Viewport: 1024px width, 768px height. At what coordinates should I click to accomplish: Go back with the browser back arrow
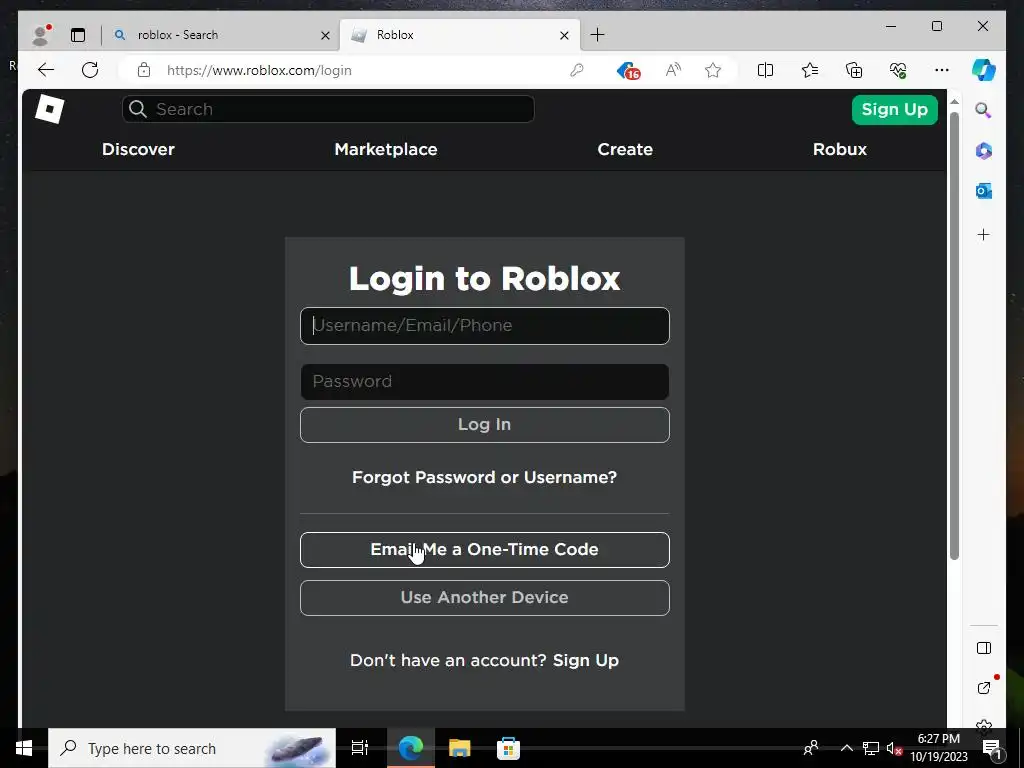pyautogui.click(x=46, y=70)
